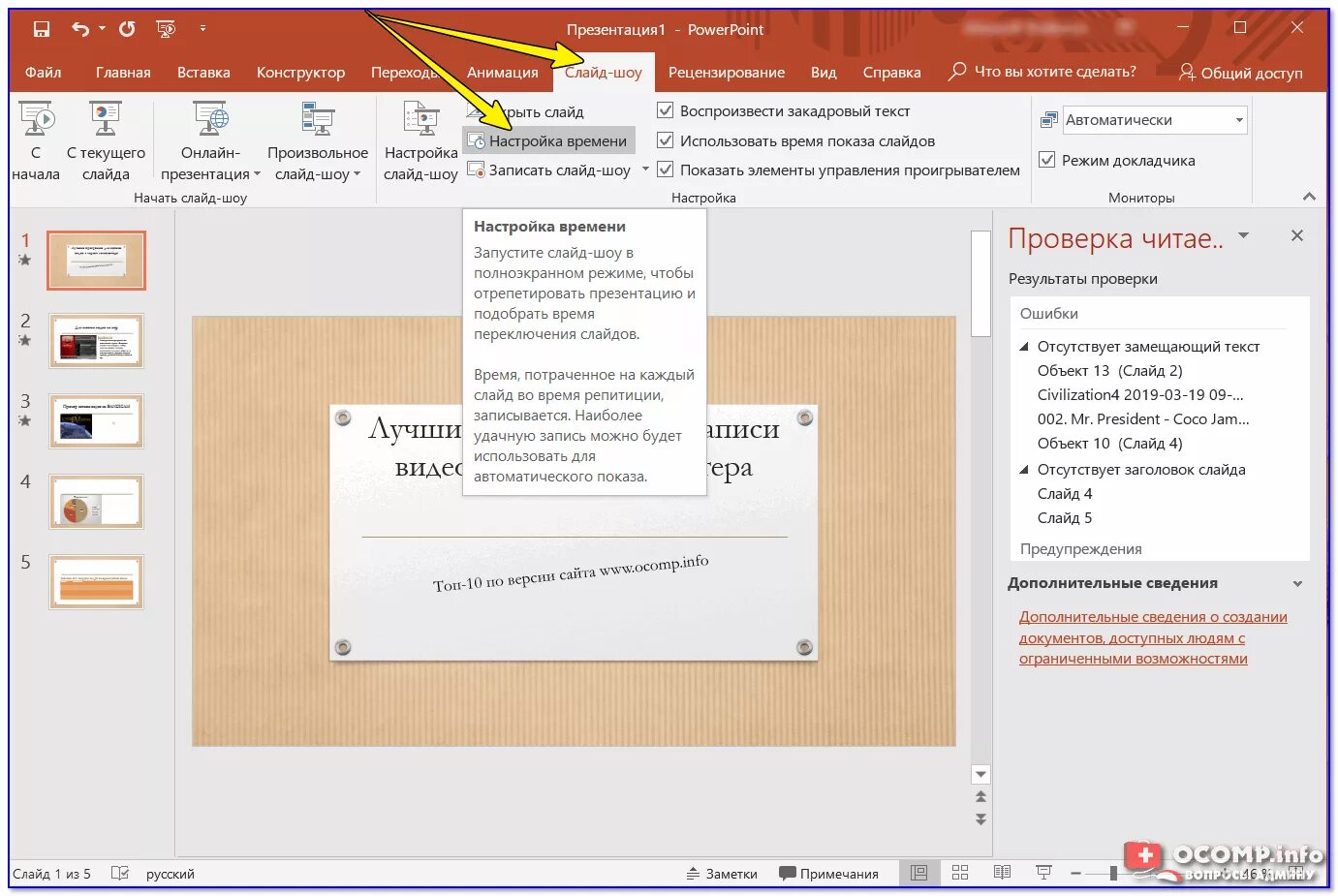Click 'Настройка слайд-шоу' button
The image size is (1338, 896).
click(420, 141)
